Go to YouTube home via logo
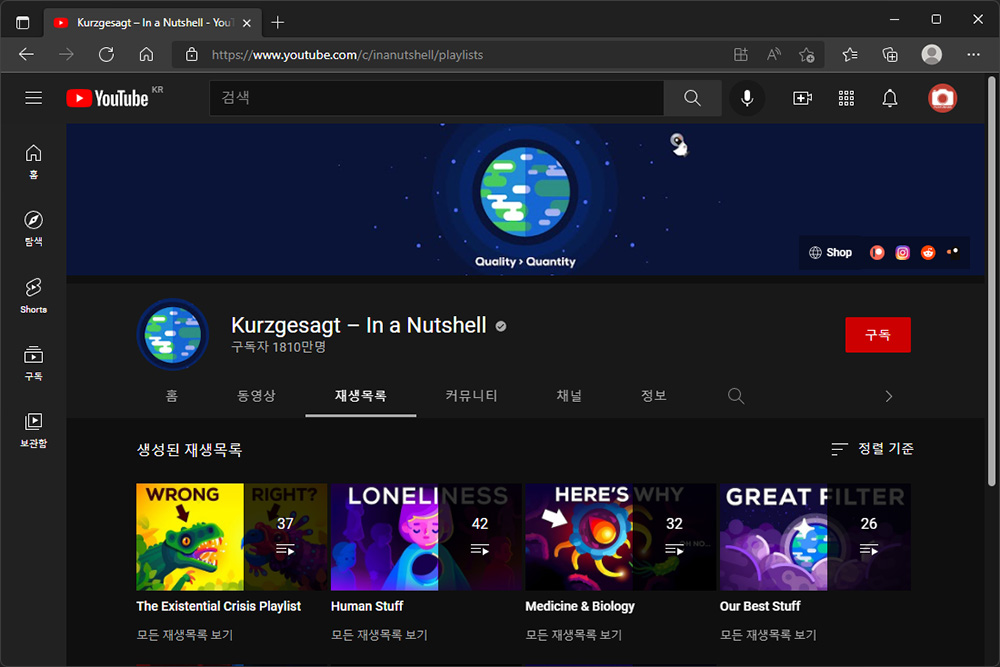Screen dimensions: 1000x667 point(108,98)
